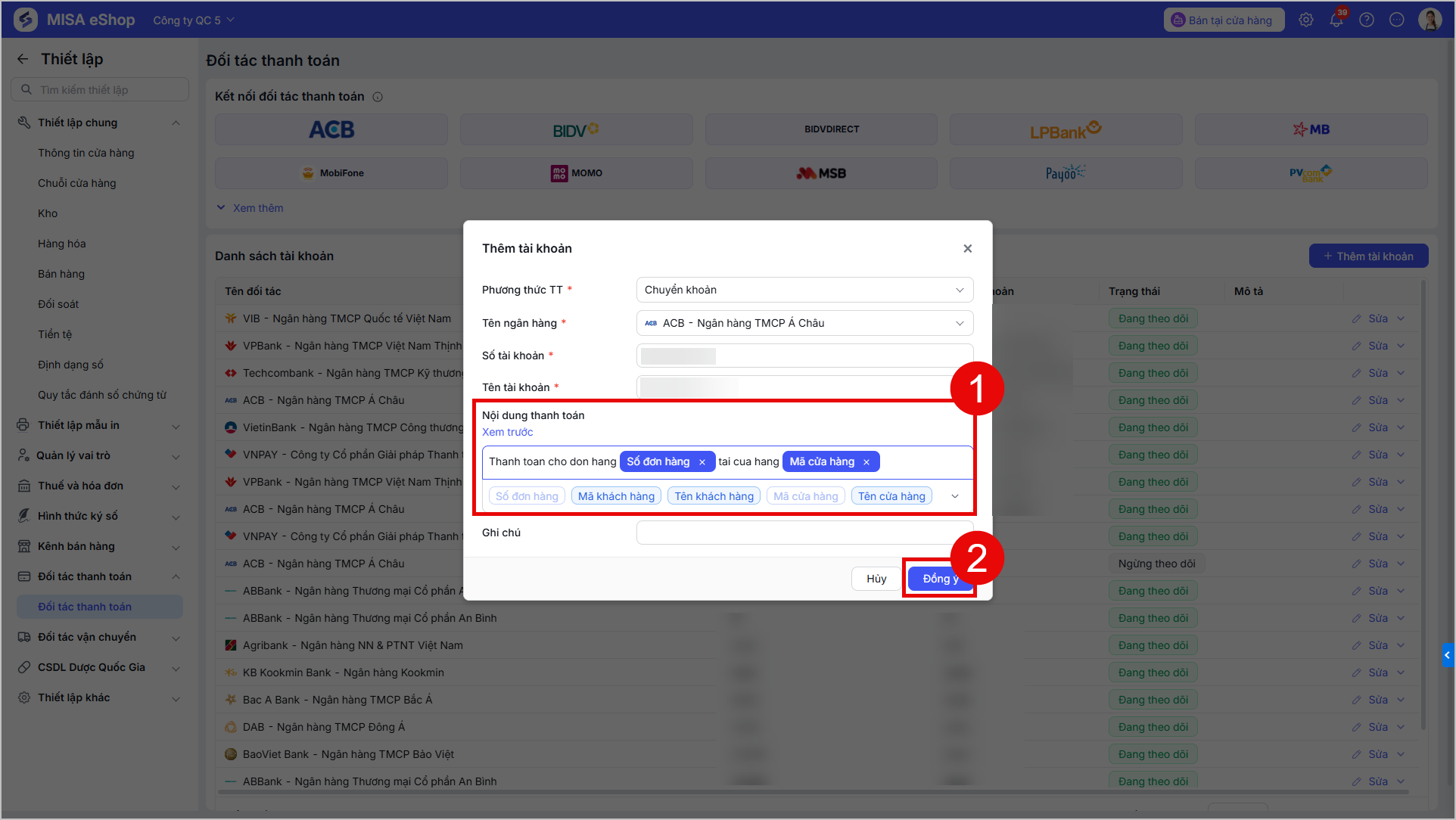Screen dimensions: 1456x820
Task: Click the Hủy button
Action: 876,579
